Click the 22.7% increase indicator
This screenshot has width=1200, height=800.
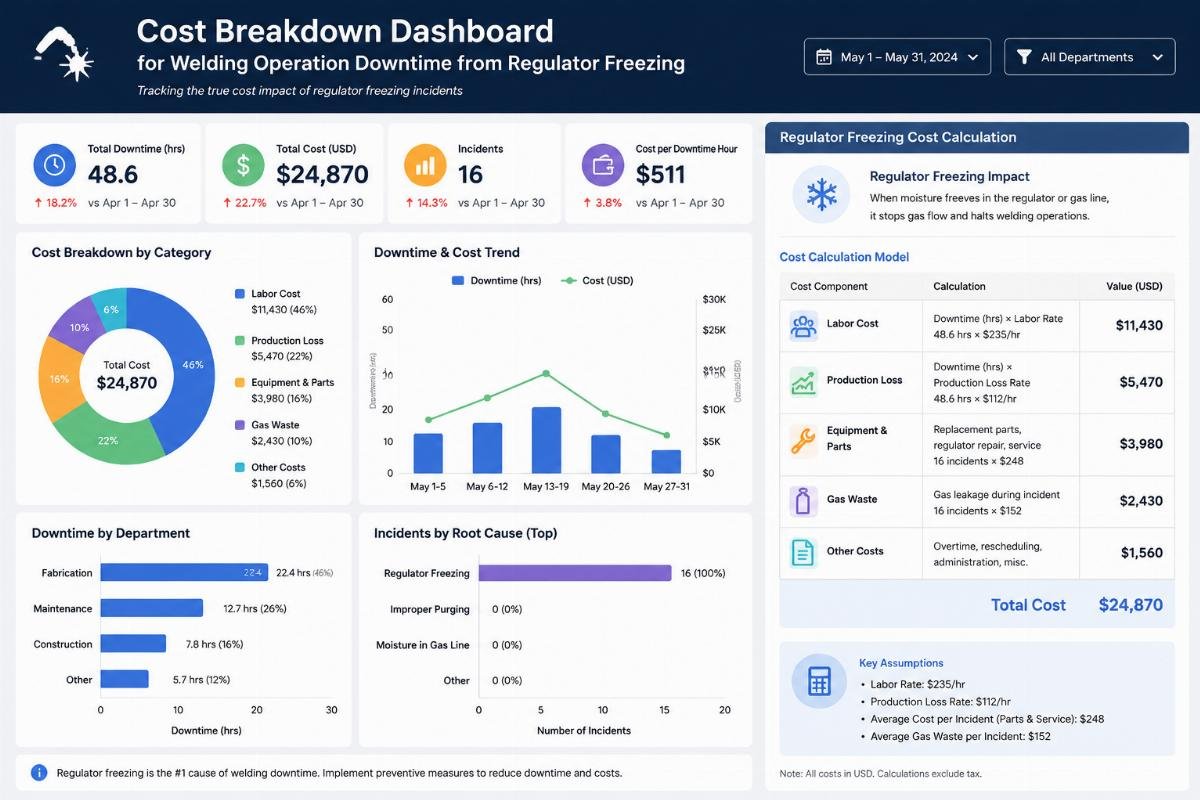click(245, 203)
